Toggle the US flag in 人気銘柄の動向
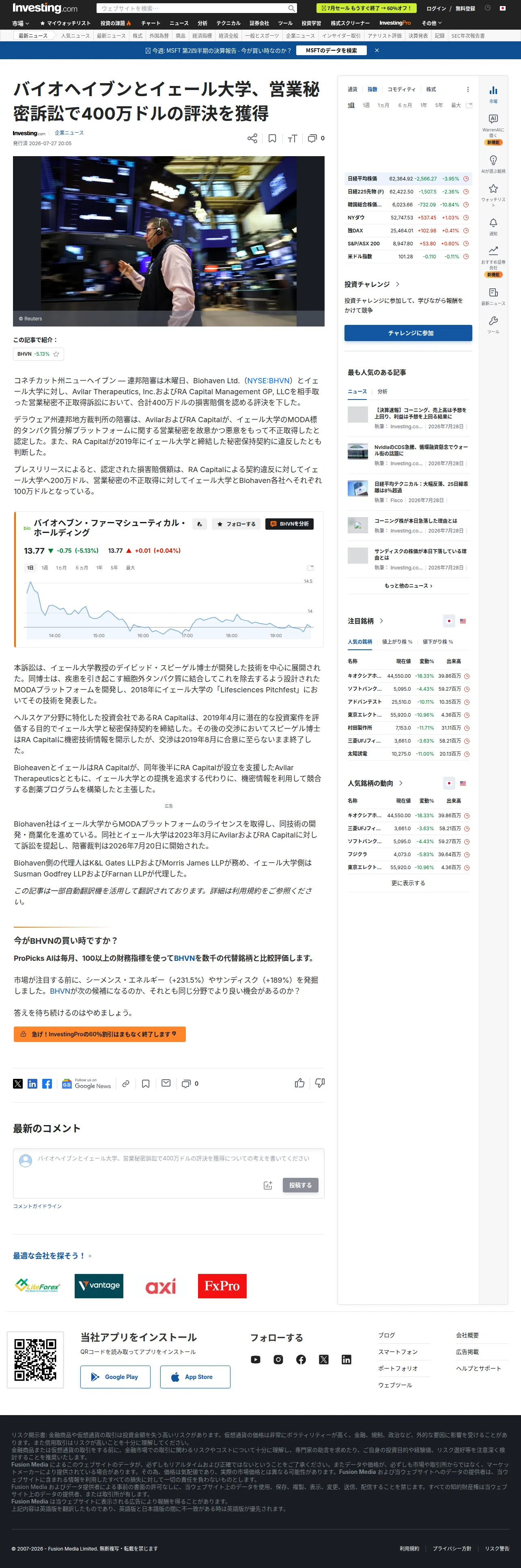The image size is (521, 1568). tap(463, 783)
